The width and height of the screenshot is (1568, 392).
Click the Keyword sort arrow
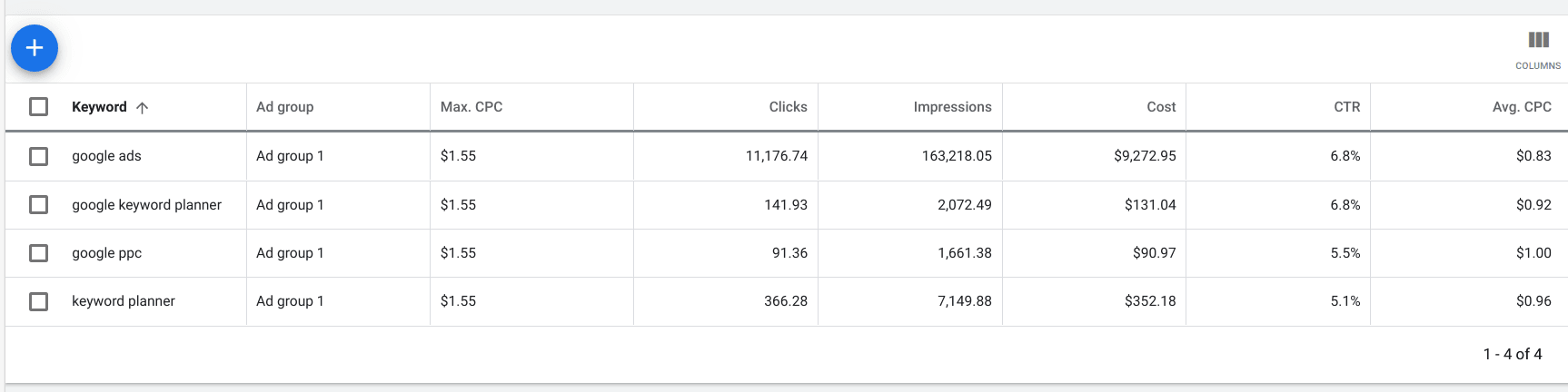pyautogui.click(x=142, y=107)
